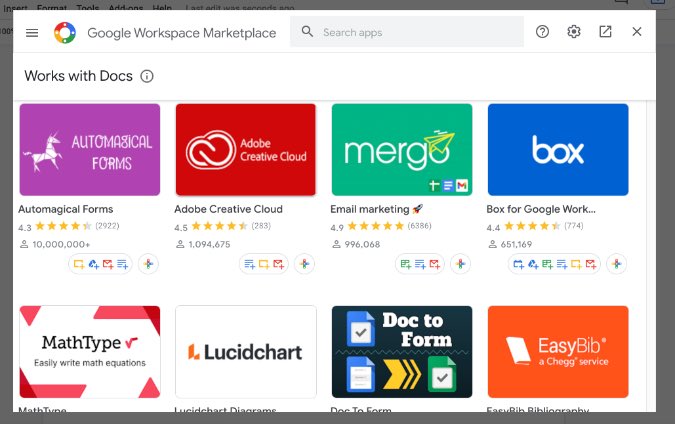The image size is (675, 424).
Task: Open the Marketplace help icon
Action: 542,31
